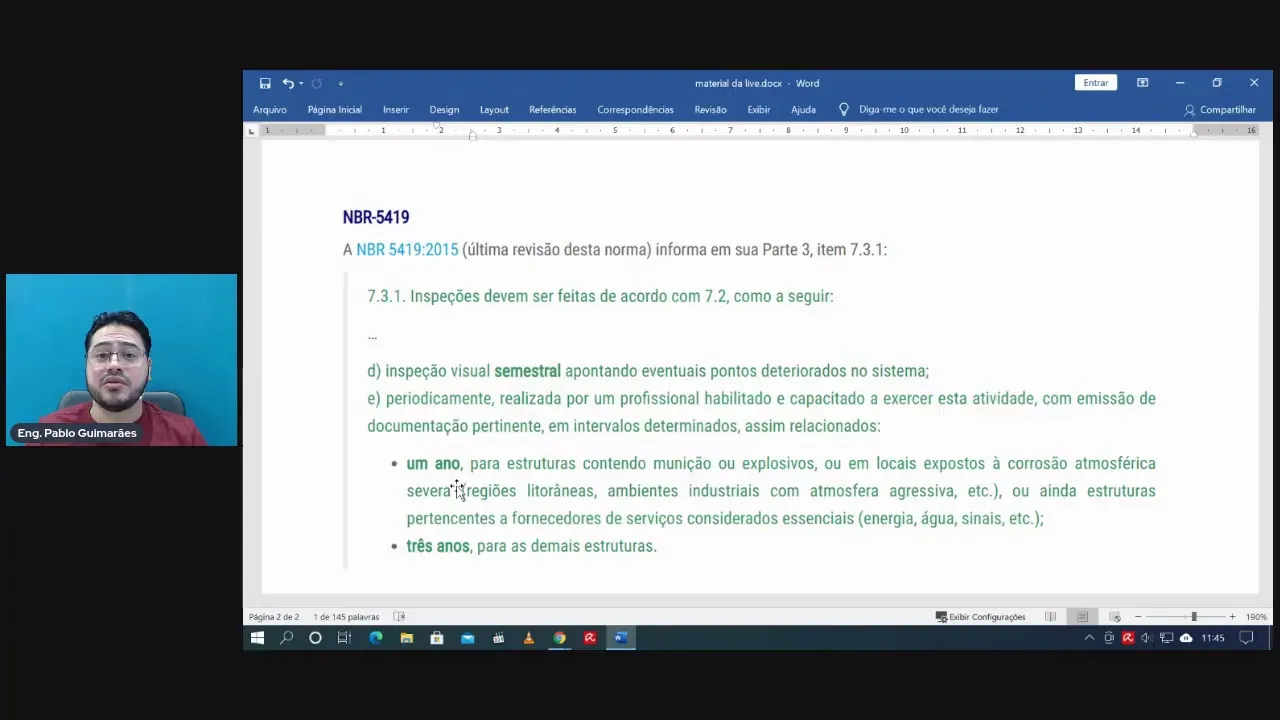This screenshot has height=720, width=1280.
Task: Switch to the Revisão tab
Action: 710,110
